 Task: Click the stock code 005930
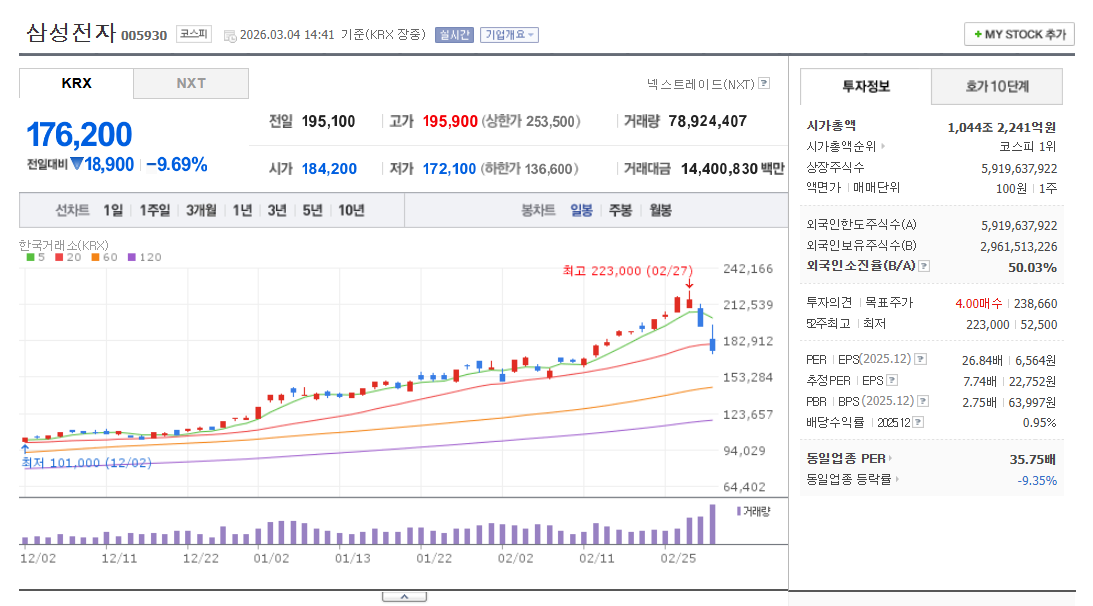coord(144,36)
